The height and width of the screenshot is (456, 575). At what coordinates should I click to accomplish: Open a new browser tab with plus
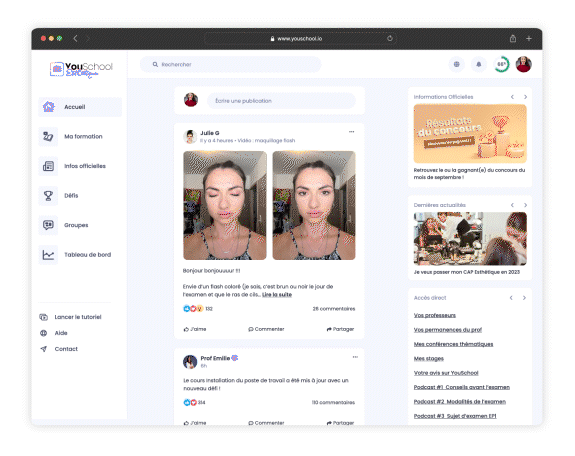point(529,39)
